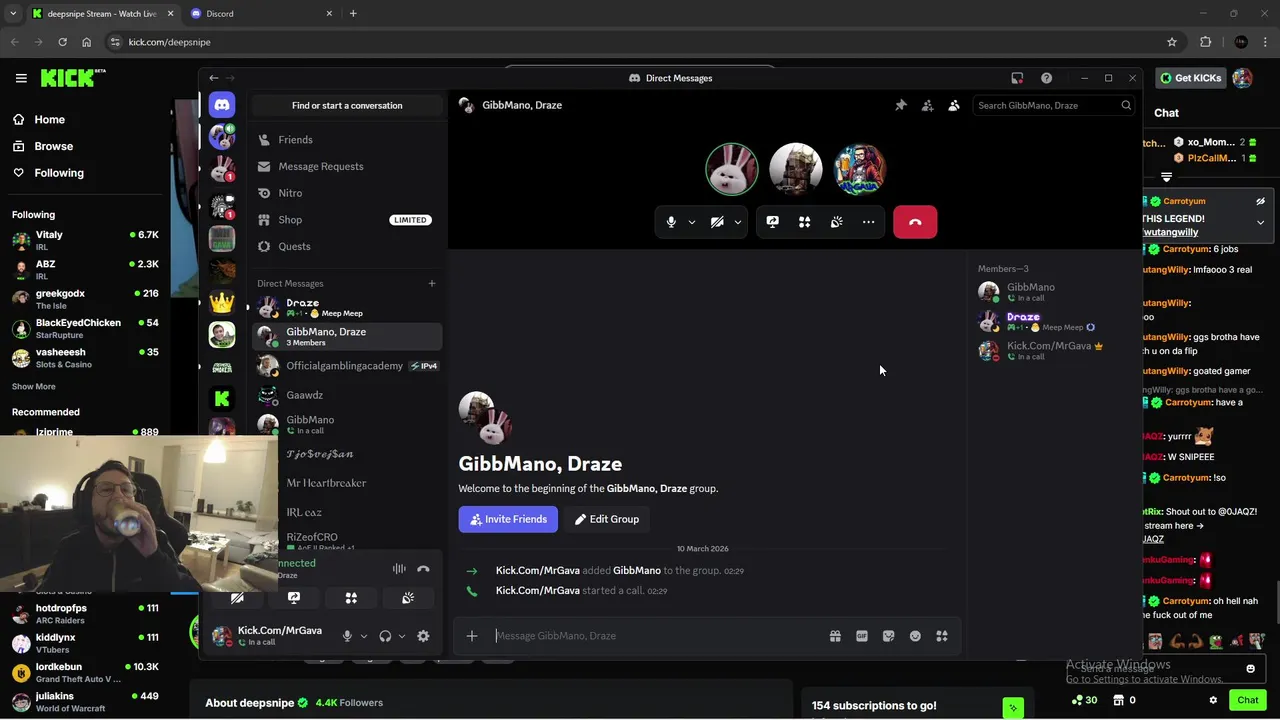The height and width of the screenshot is (720, 1280).
Task: Share your screen in the call
Action: [772, 222]
